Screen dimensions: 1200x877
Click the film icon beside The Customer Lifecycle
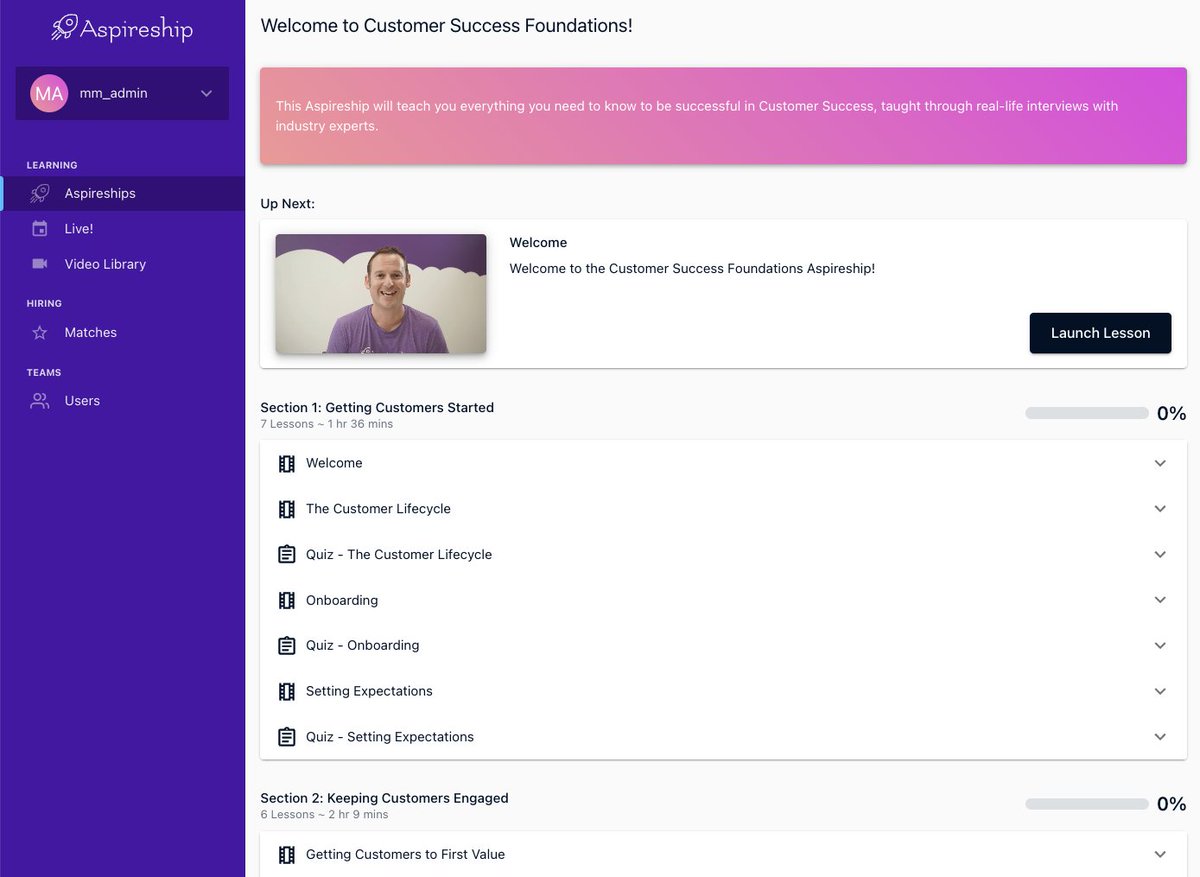pyautogui.click(x=287, y=509)
